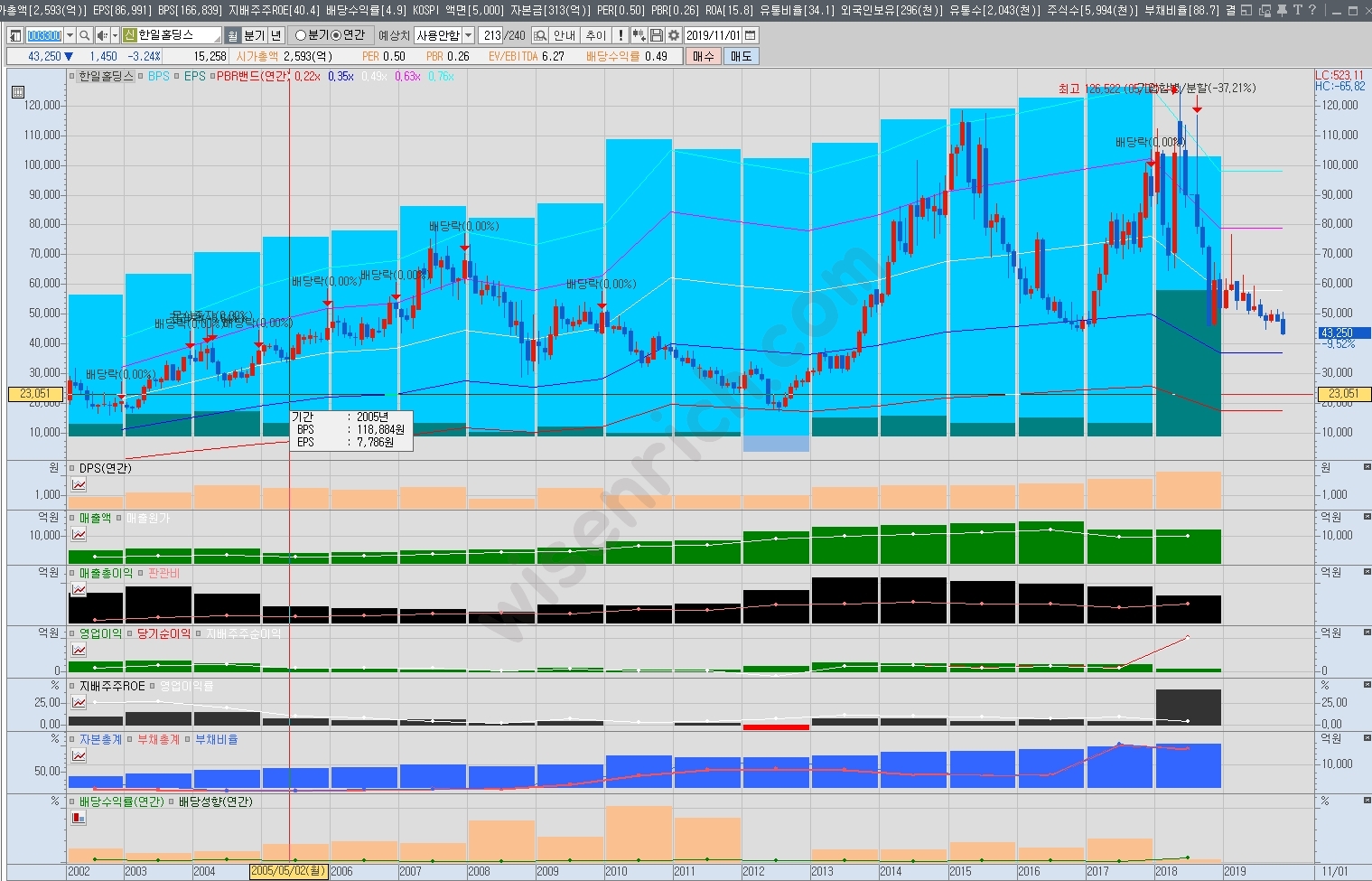
Task: Click the 2019/11/01 date input field
Action: (713, 35)
